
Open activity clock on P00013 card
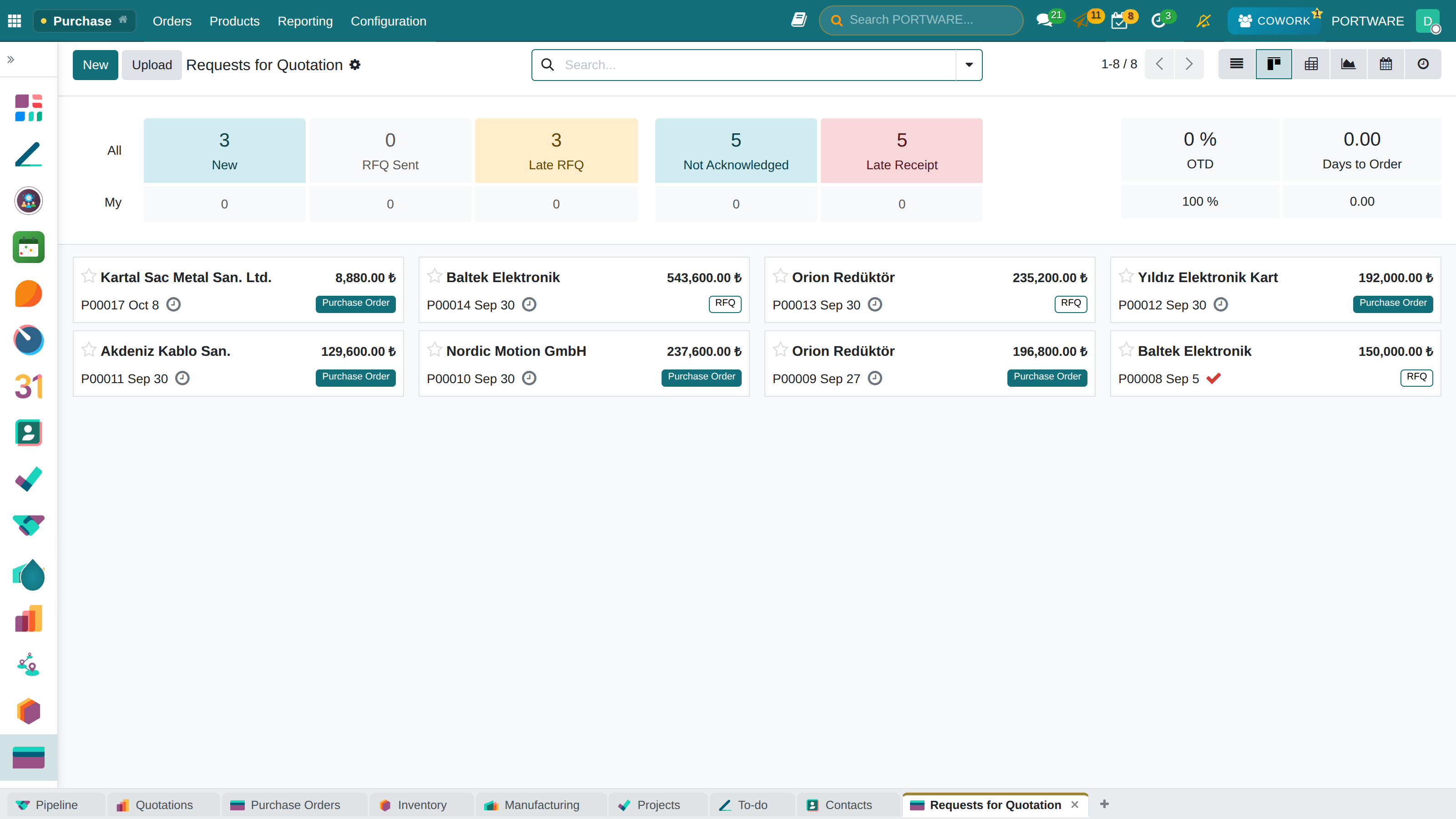875,305
